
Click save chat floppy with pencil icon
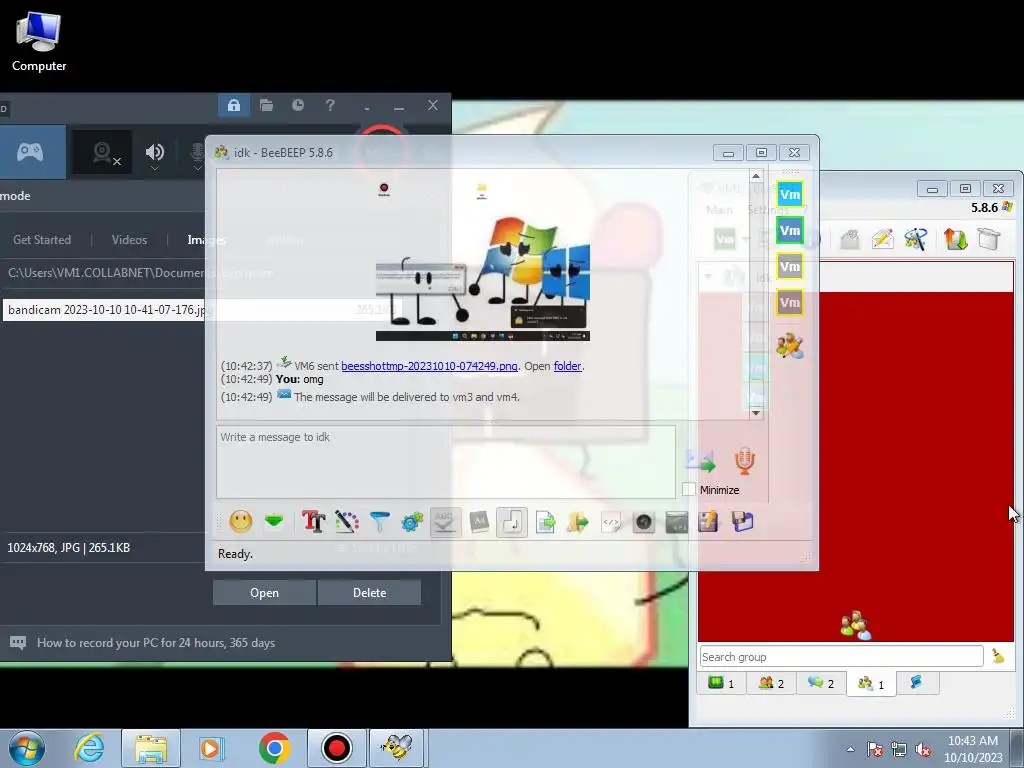tap(709, 522)
